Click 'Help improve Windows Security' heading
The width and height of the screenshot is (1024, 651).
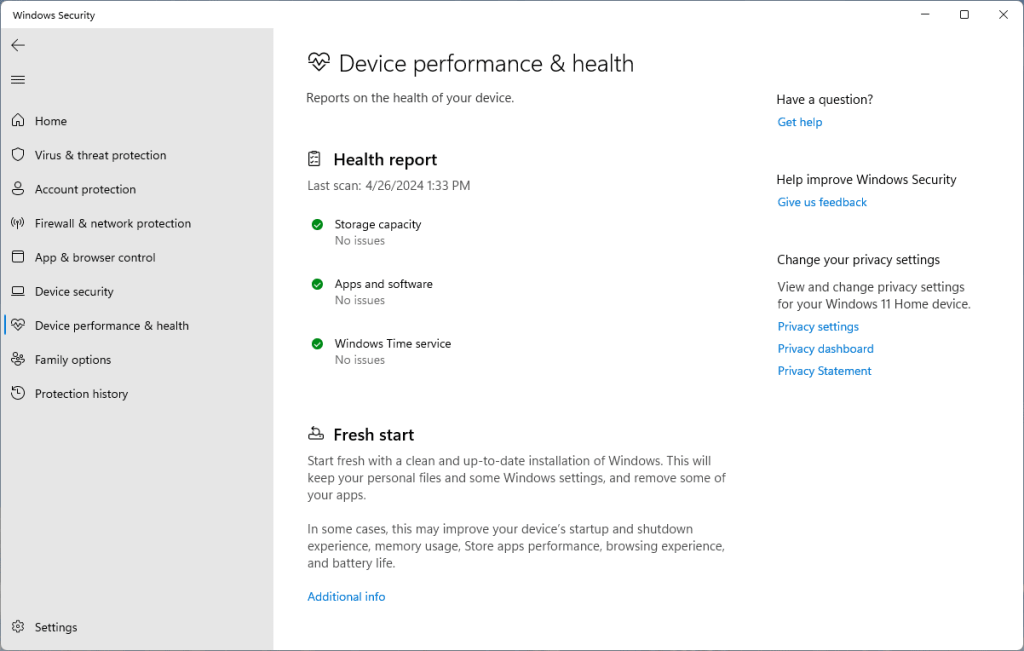pyautogui.click(x=867, y=180)
